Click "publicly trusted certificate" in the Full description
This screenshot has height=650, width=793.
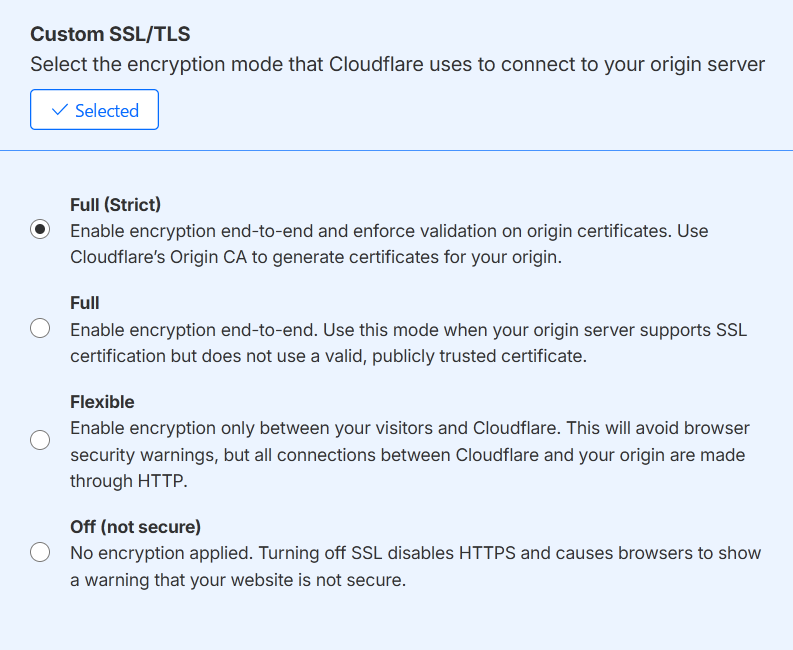481,355
